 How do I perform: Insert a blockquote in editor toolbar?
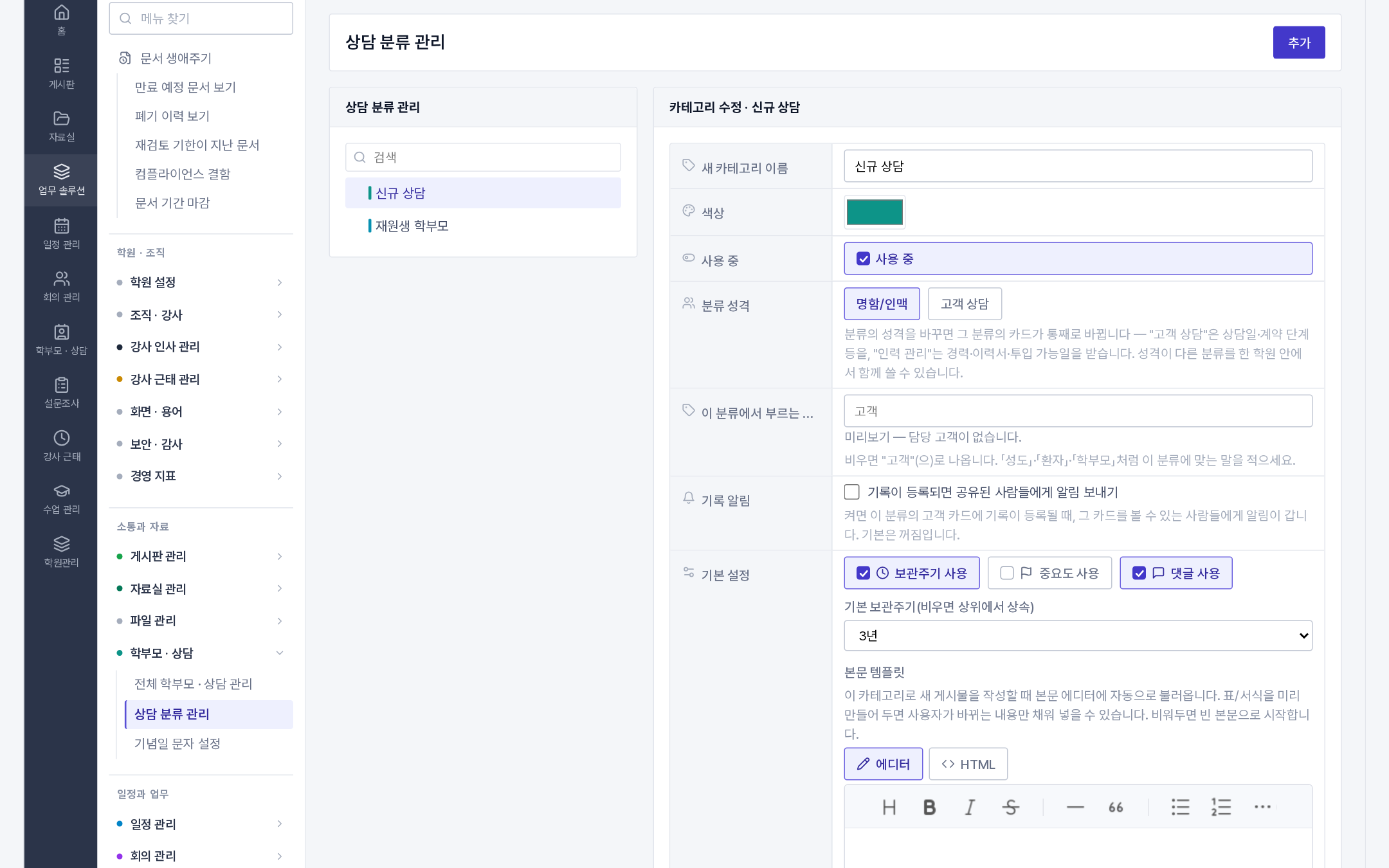(1116, 807)
